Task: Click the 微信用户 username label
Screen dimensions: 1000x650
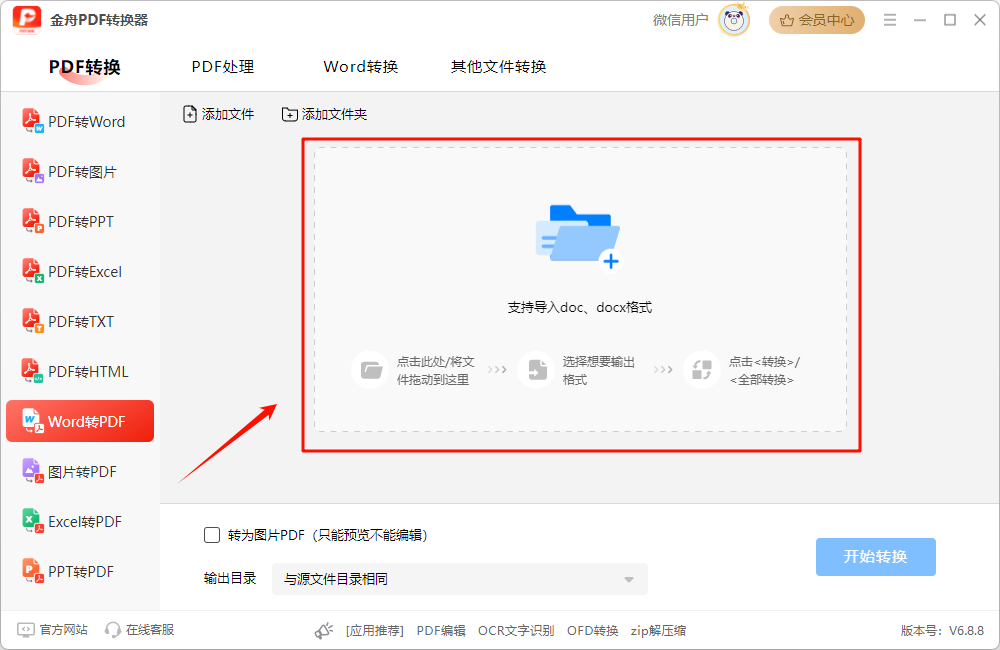Action: pyautogui.click(x=680, y=20)
